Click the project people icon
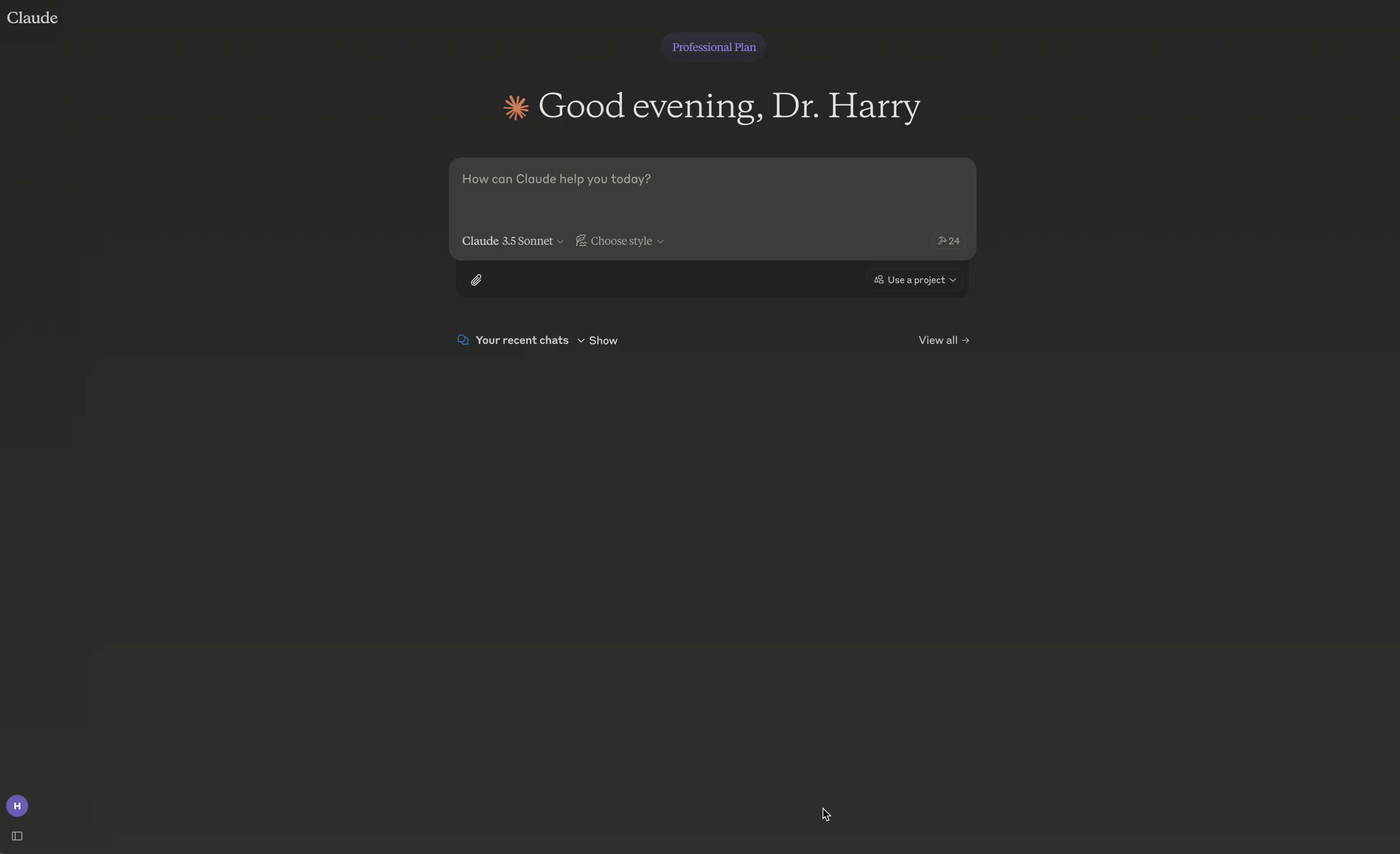 (x=878, y=280)
